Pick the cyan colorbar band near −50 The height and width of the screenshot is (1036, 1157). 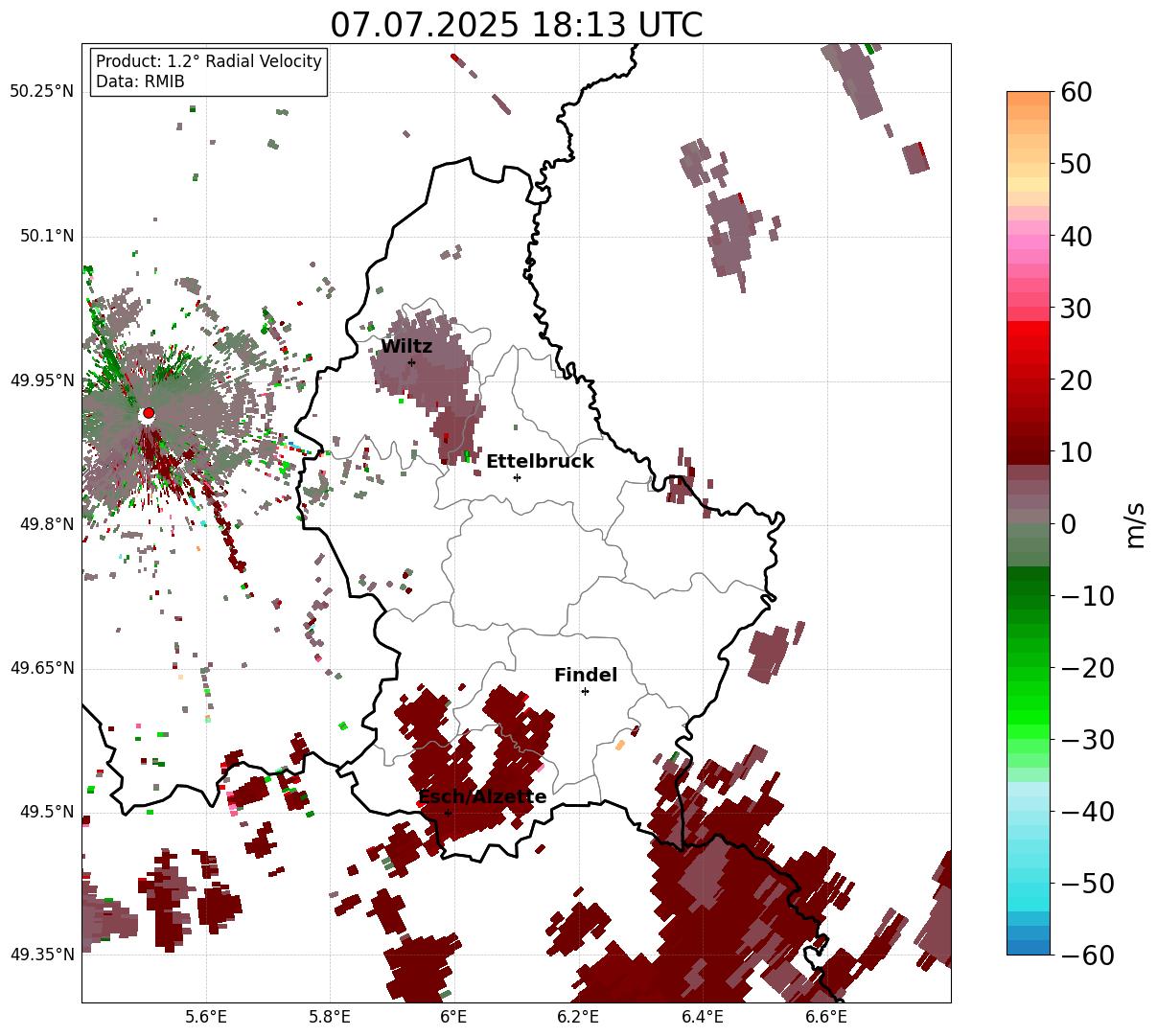tap(1029, 891)
